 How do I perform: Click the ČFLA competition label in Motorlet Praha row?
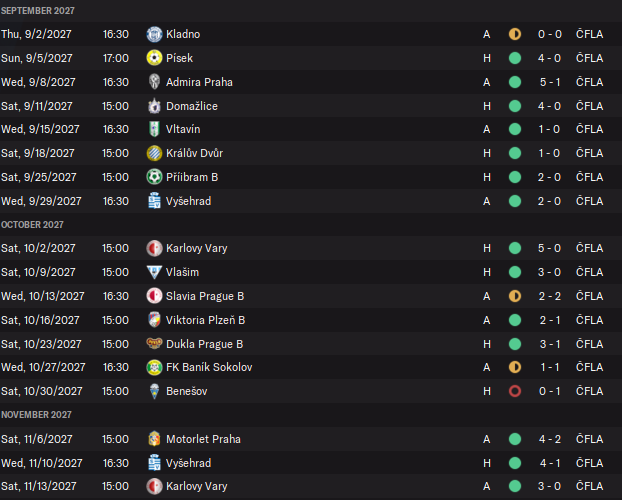pos(589,439)
